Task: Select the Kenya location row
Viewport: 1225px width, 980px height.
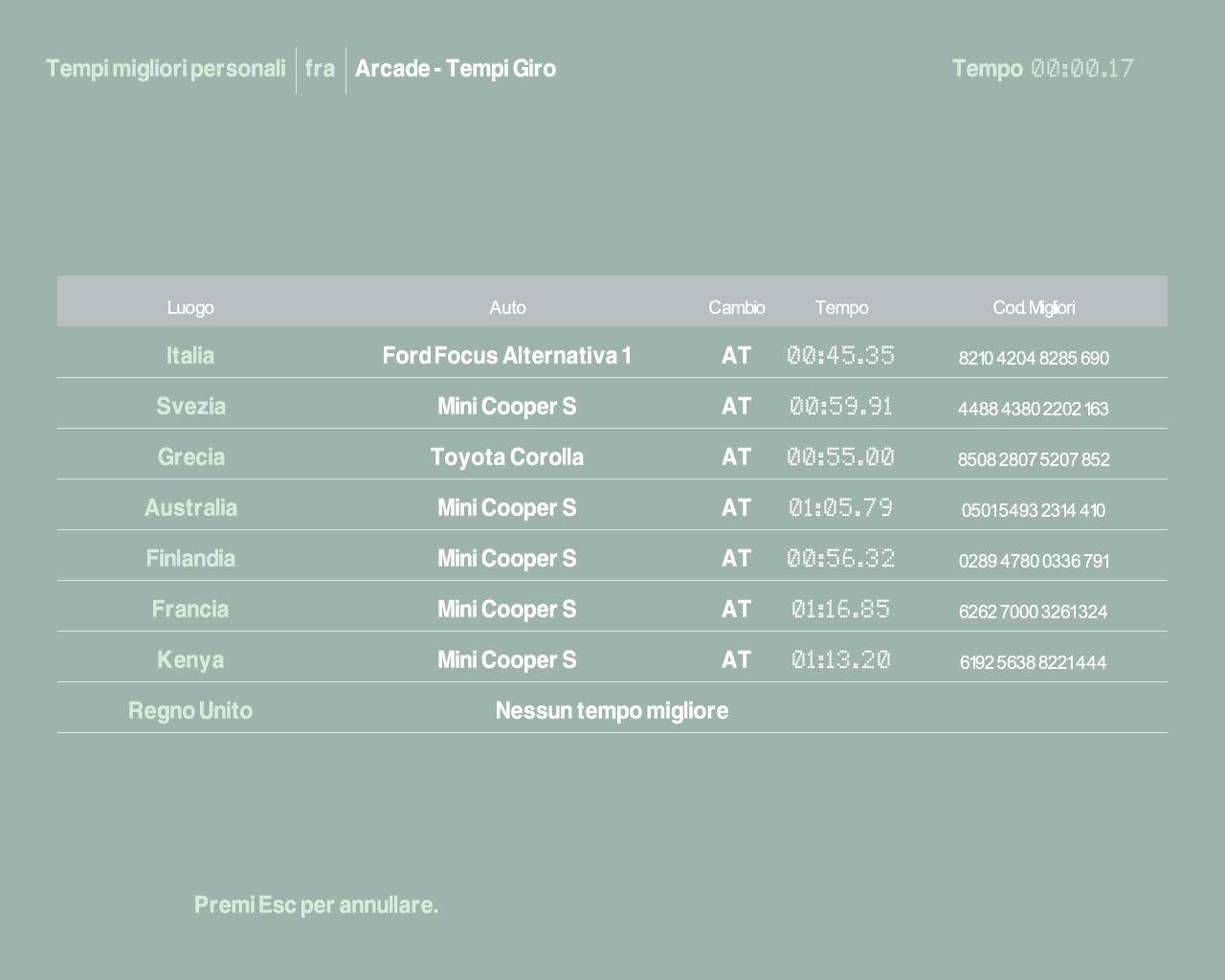Action: (190, 660)
